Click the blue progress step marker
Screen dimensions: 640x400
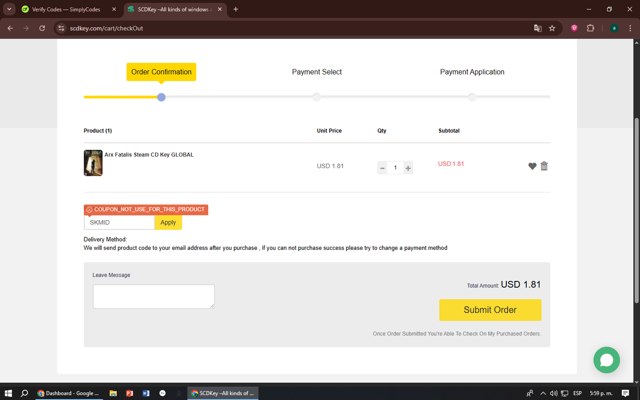click(161, 97)
